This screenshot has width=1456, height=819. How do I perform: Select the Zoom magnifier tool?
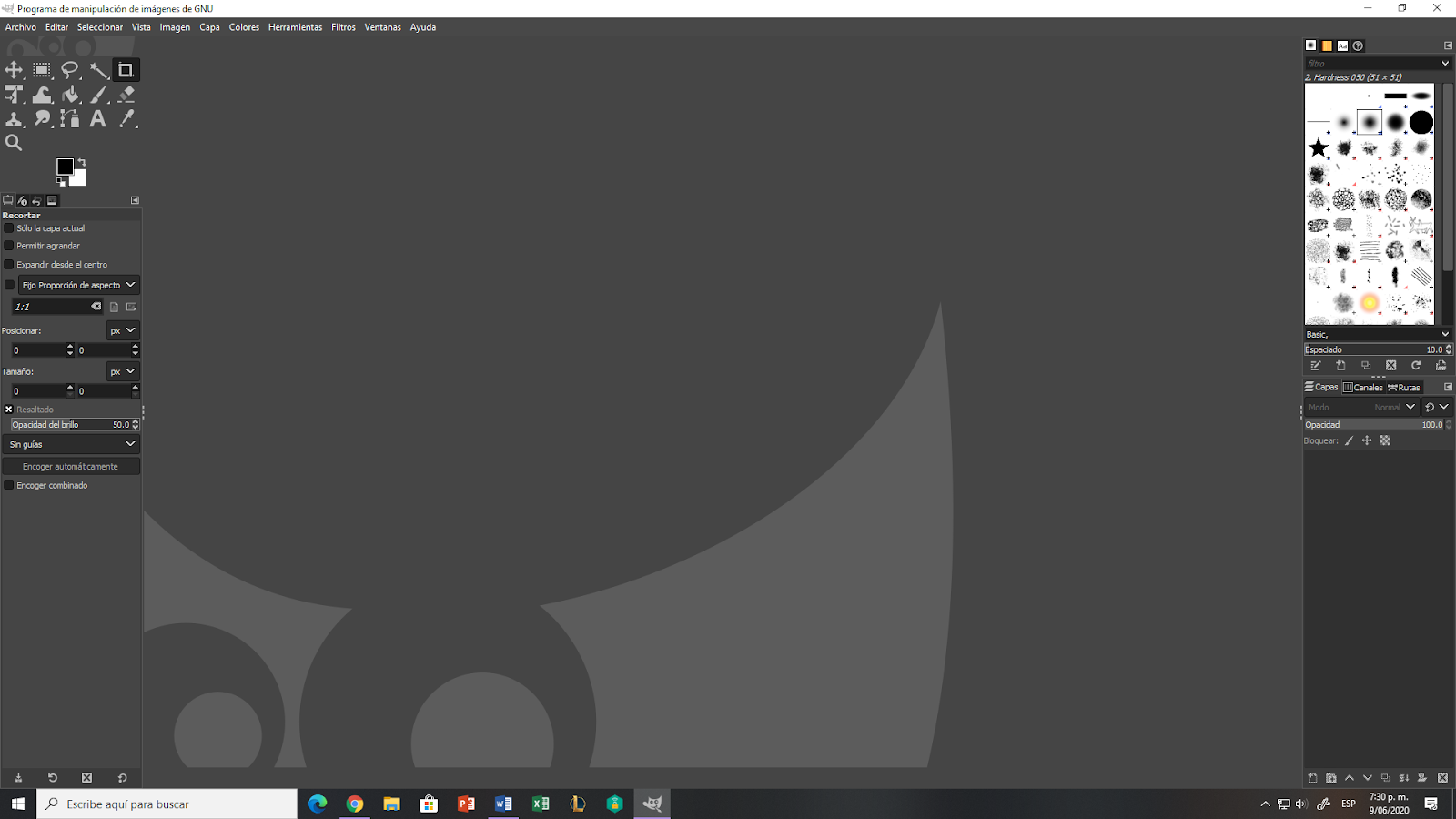pos(14,143)
